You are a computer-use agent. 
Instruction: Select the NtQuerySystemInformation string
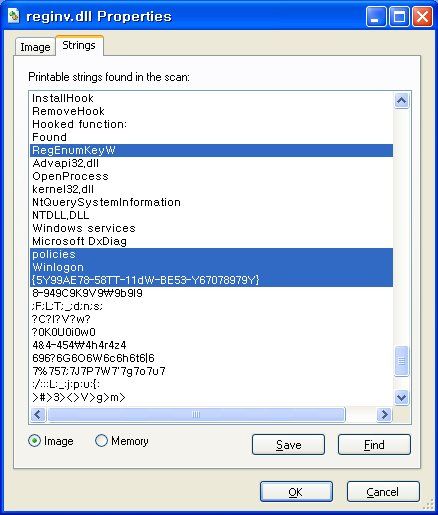pyautogui.click(x=212, y=202)
